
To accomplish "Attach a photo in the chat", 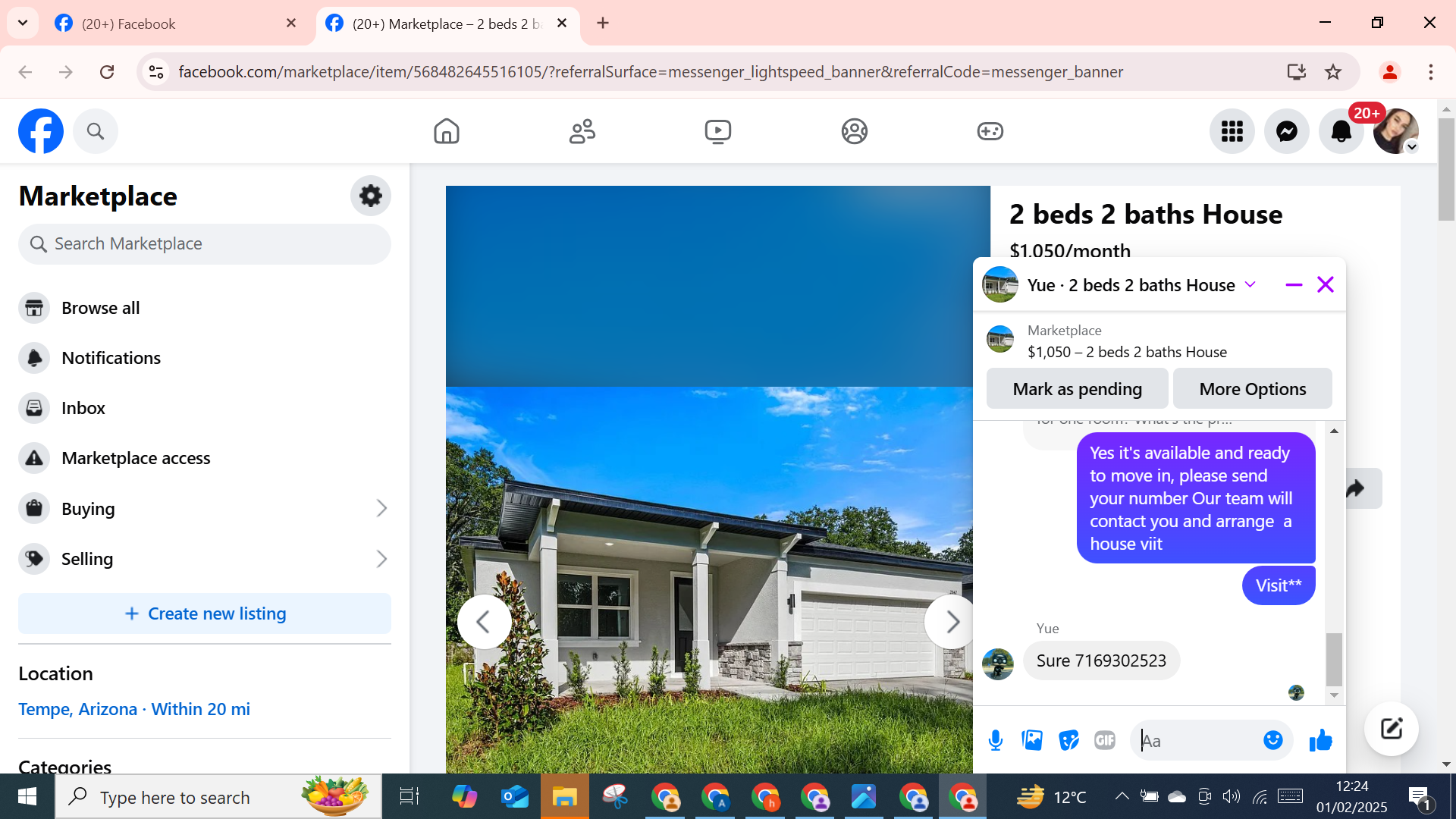I will (x=1032, y=740).
